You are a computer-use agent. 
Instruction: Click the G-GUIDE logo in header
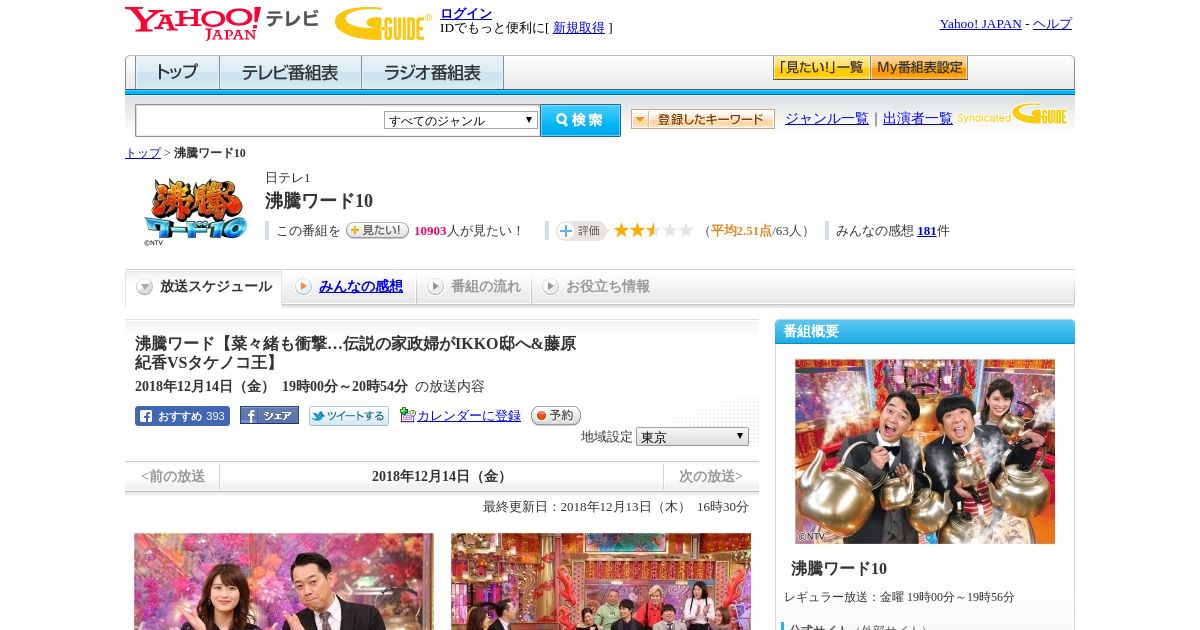[x=383, y=23]
